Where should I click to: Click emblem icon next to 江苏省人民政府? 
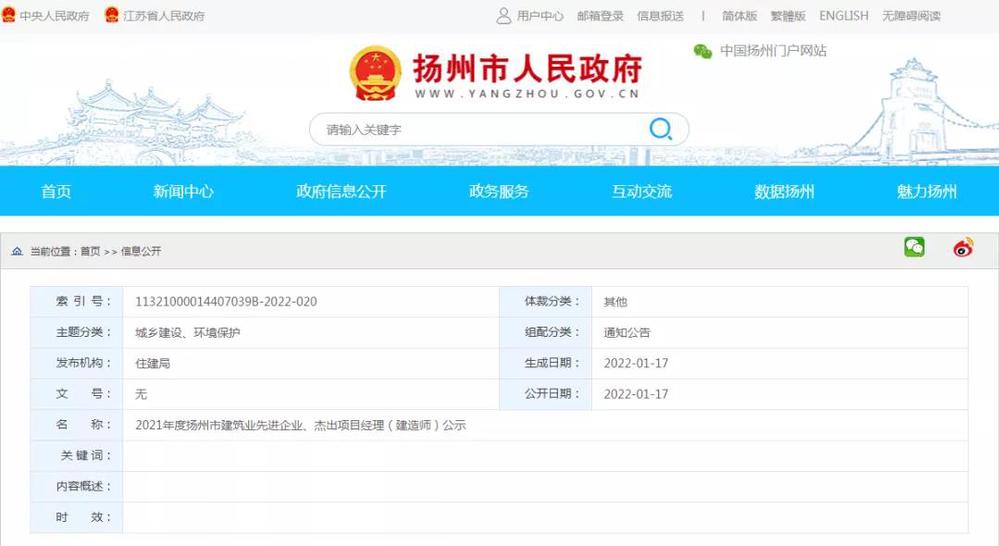tap(112, 16)
